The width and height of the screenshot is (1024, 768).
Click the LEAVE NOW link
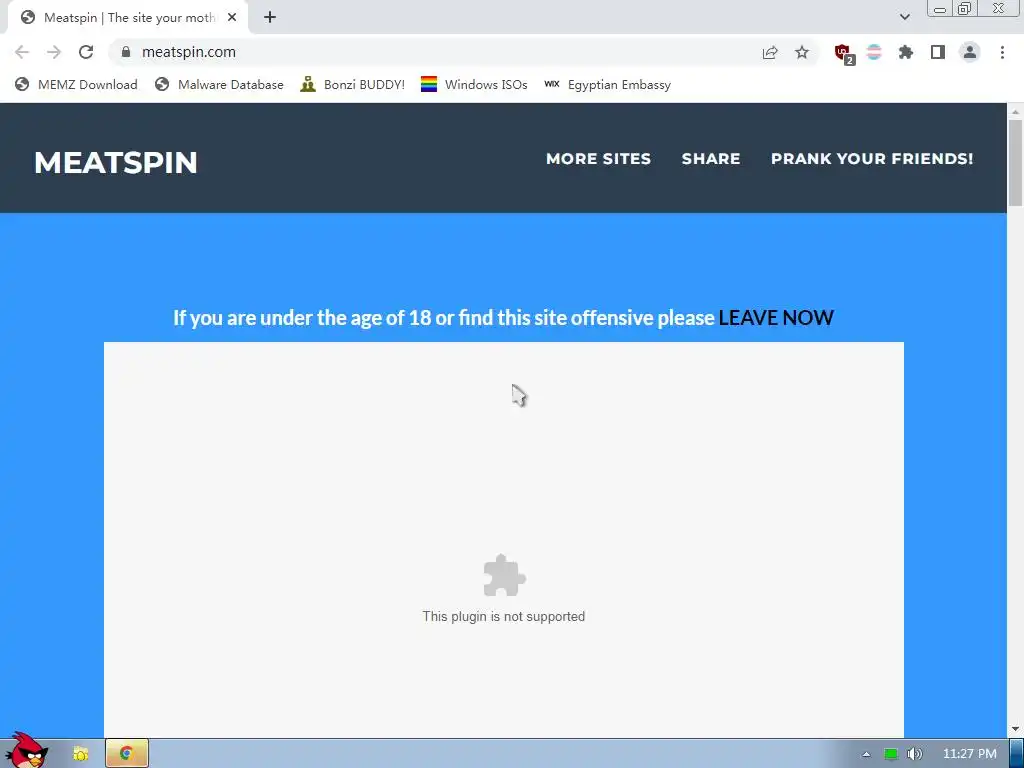(776, 317)
